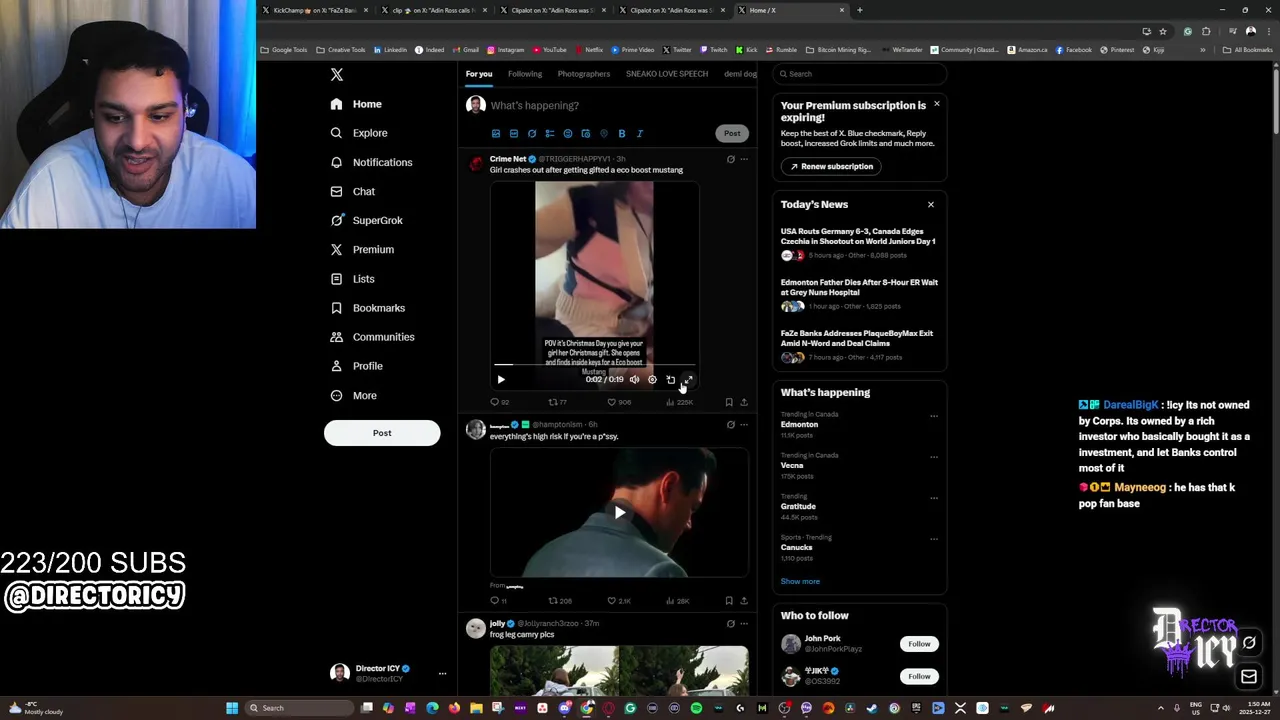Open more options for Canucks trend
The height and width of the screenshot is (720, 1280).
tap(934, 539)
